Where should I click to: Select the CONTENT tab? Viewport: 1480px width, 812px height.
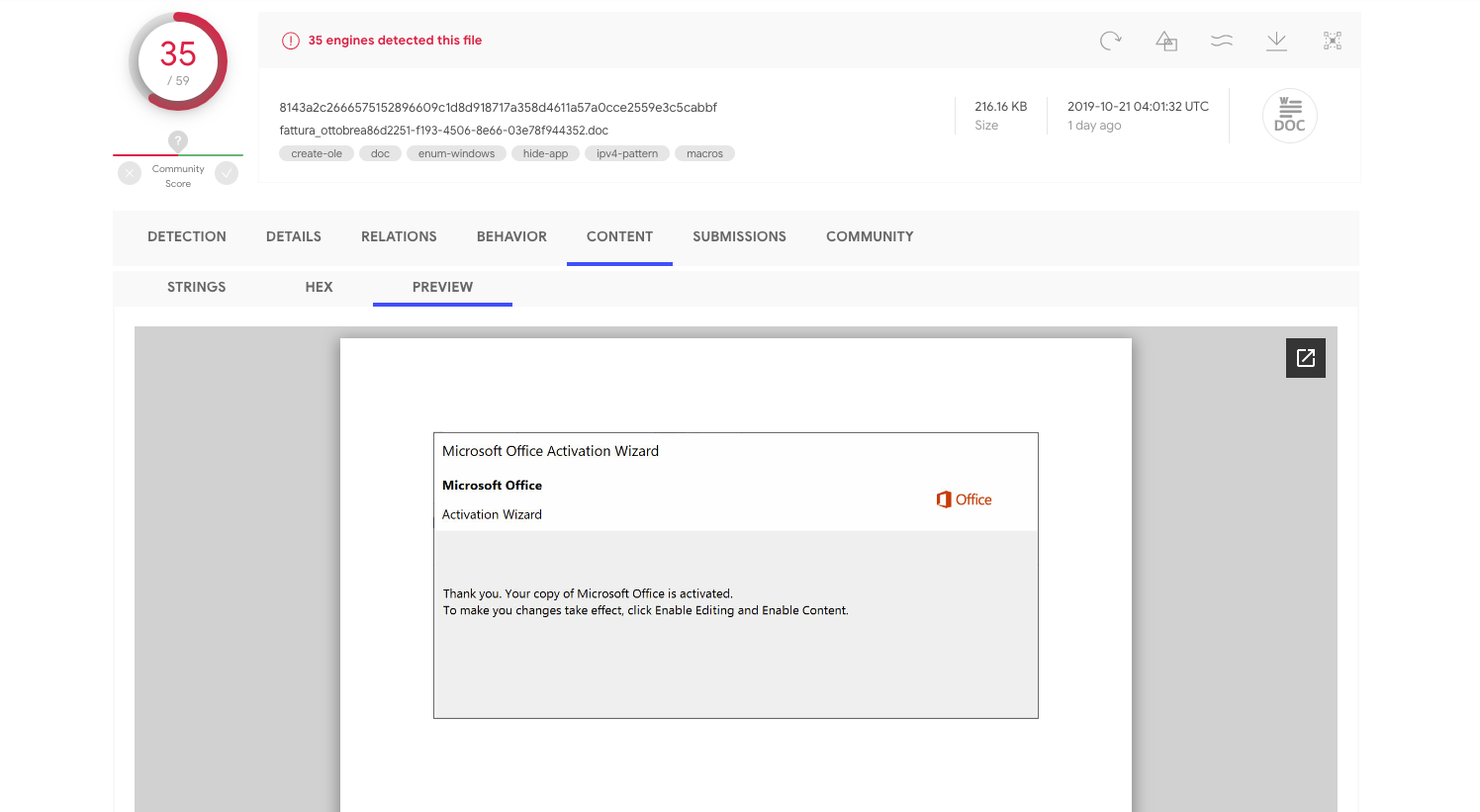[x=619, y=236]
